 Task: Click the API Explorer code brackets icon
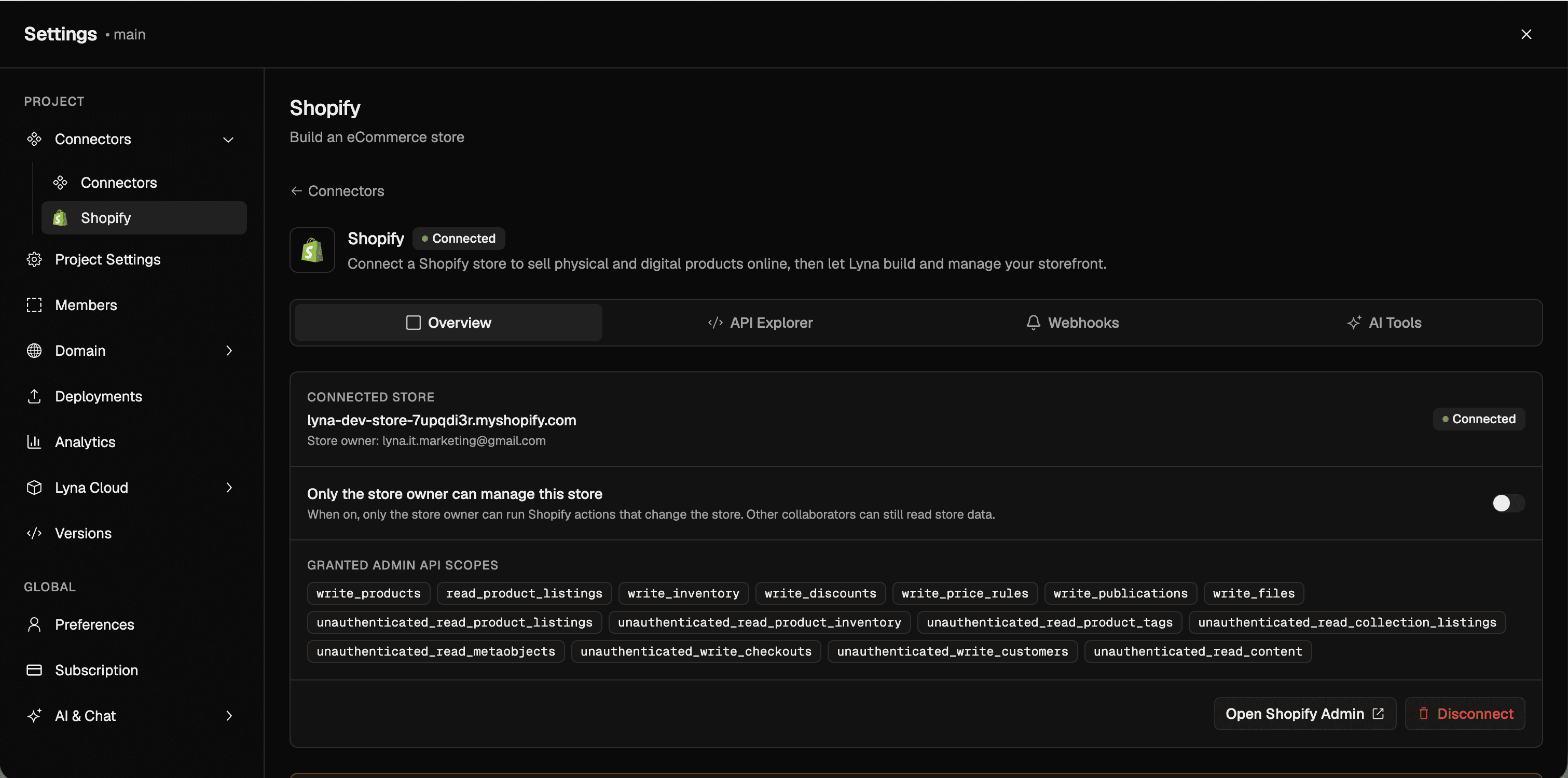[715, 323]
